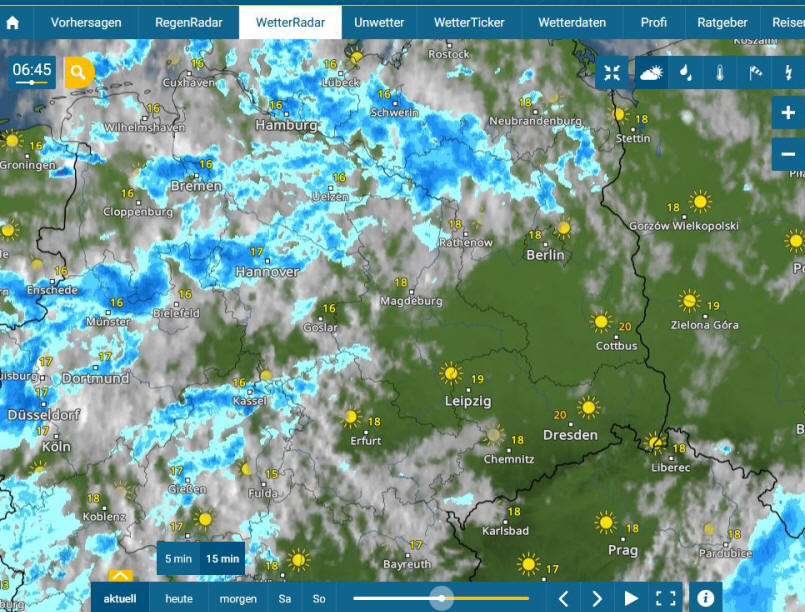Collapse map with the shrink arrows icon
This screenshot has height=612, width=805.
point(612,72)
